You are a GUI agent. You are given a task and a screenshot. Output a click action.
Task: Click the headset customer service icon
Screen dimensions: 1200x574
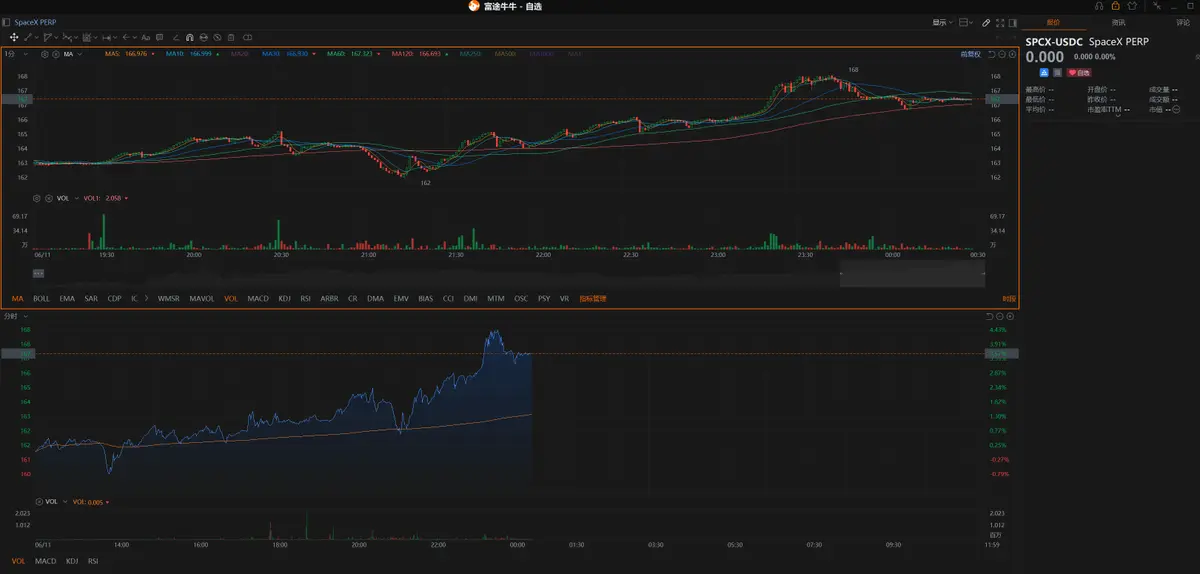coord(1099,6)
